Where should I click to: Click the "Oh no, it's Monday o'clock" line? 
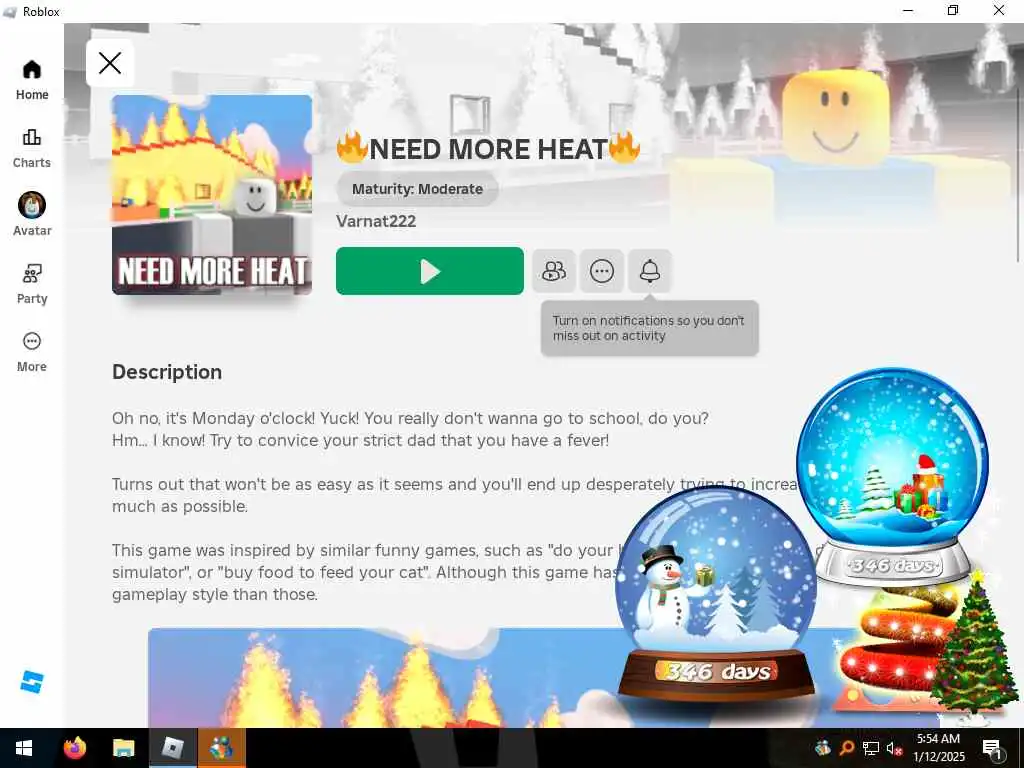pyautogui.click(x=410, y=418)
